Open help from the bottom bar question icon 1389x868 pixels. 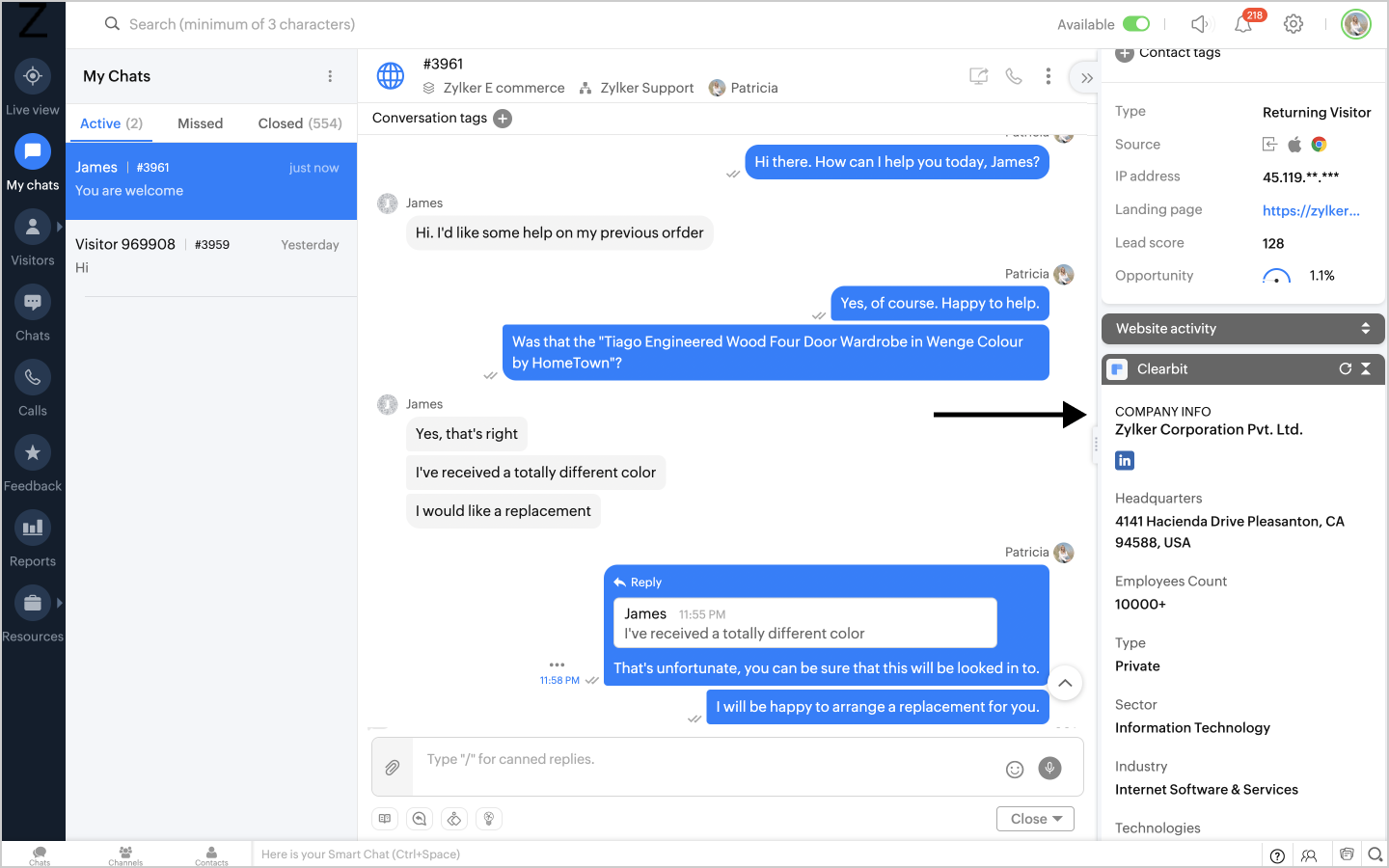pyautogui.click(x=1277, y=855)
